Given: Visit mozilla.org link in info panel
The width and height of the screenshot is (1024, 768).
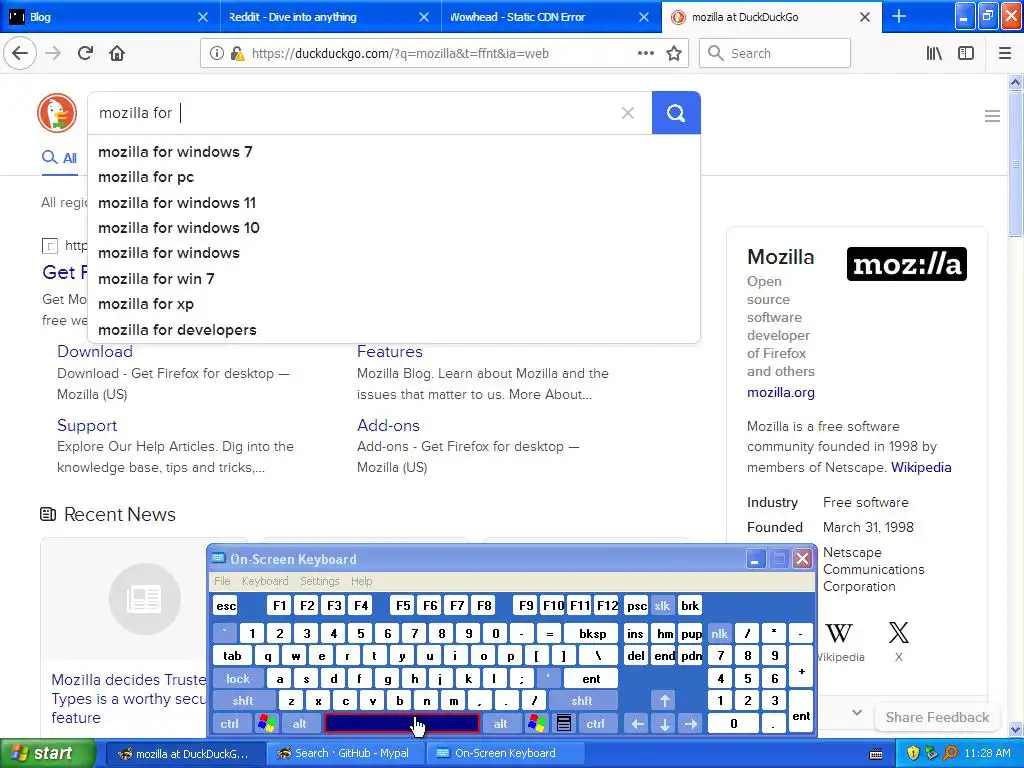Looking at the screenshot, I should tap(780, 392).
